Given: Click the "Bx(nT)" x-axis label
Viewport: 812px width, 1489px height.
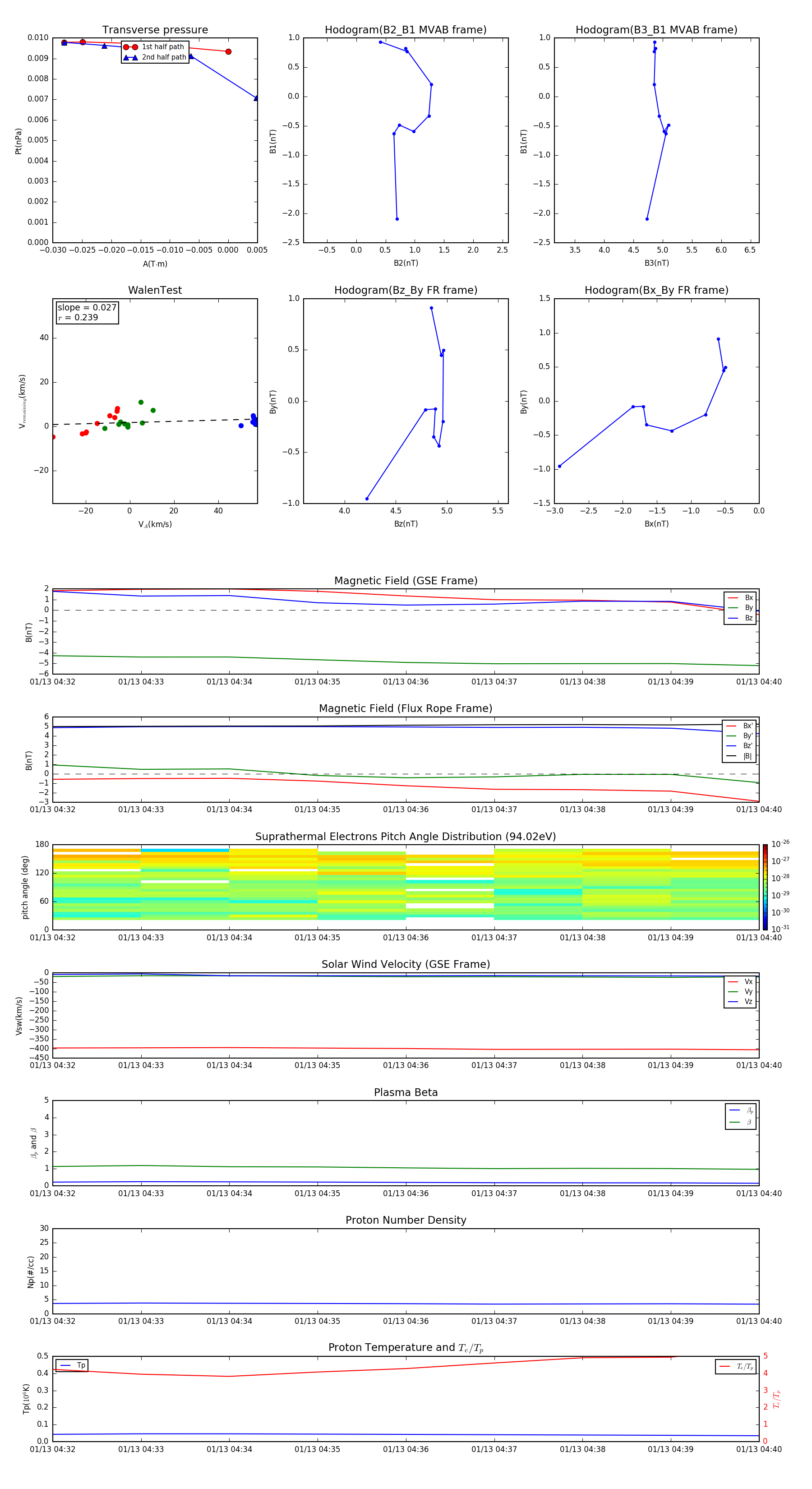Looking at the screenshot, I should [x=656, y=524].
